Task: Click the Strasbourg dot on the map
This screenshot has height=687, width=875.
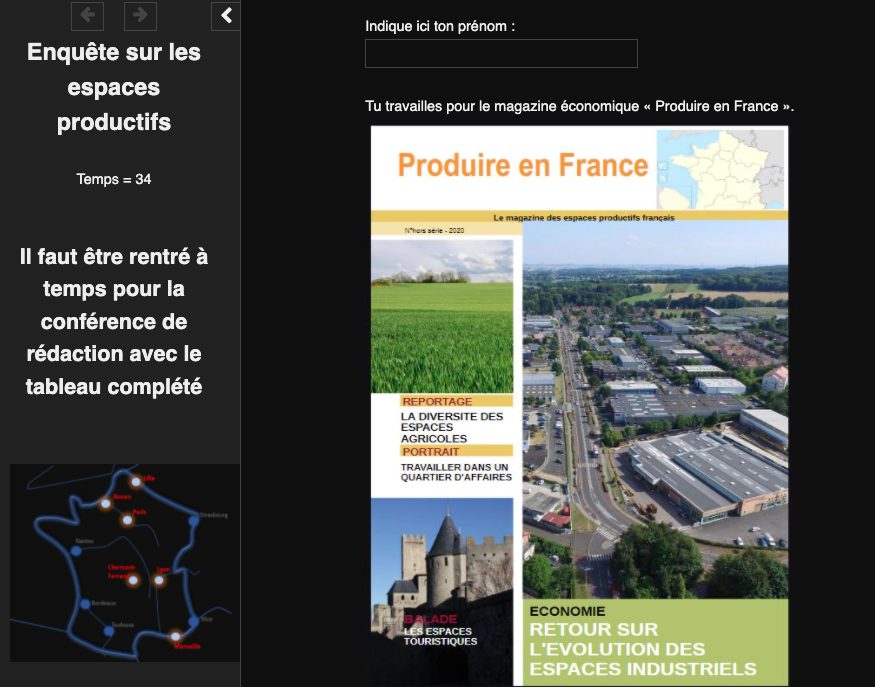Action: pyautogui.click(x=193, y=519)
